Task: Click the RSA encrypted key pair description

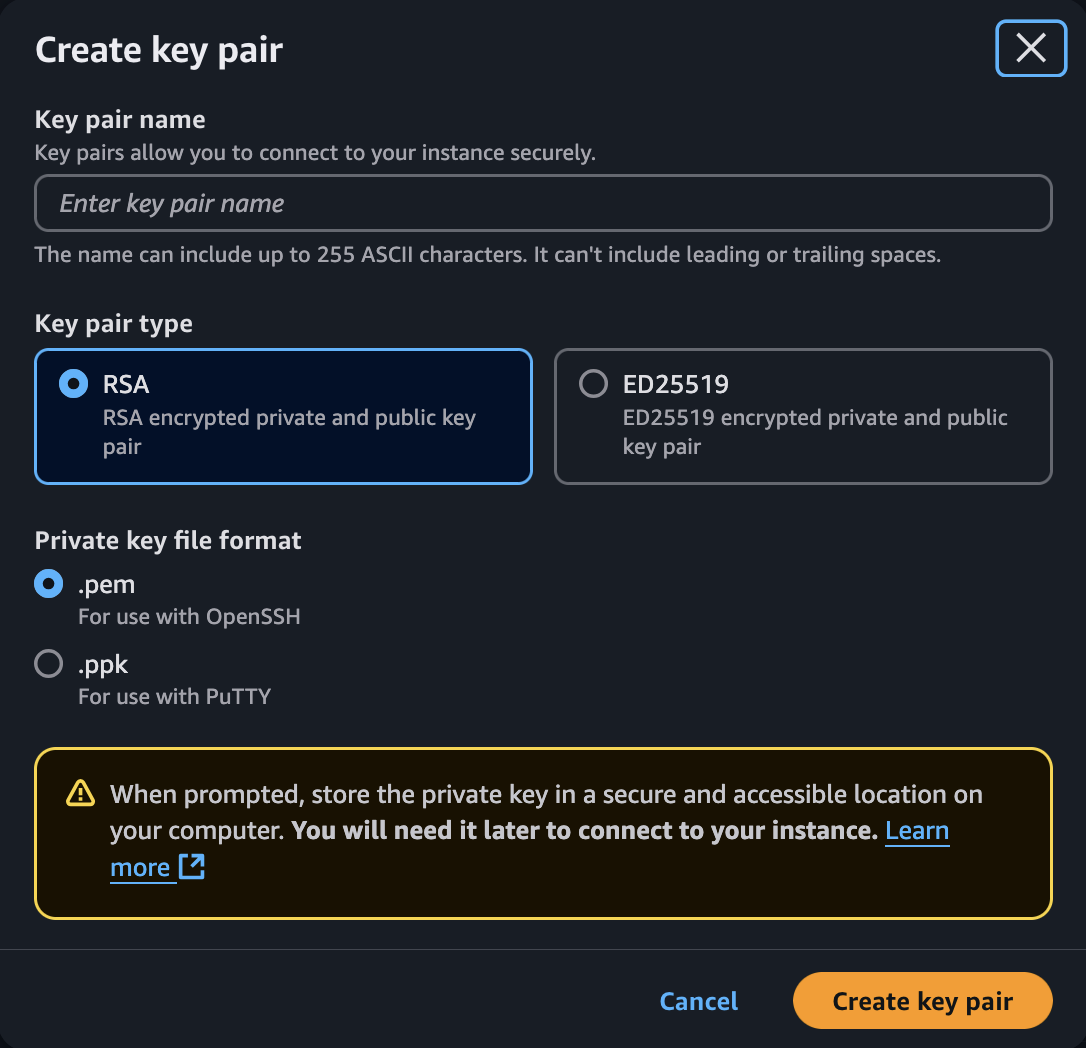Action: tap(290, 432)
